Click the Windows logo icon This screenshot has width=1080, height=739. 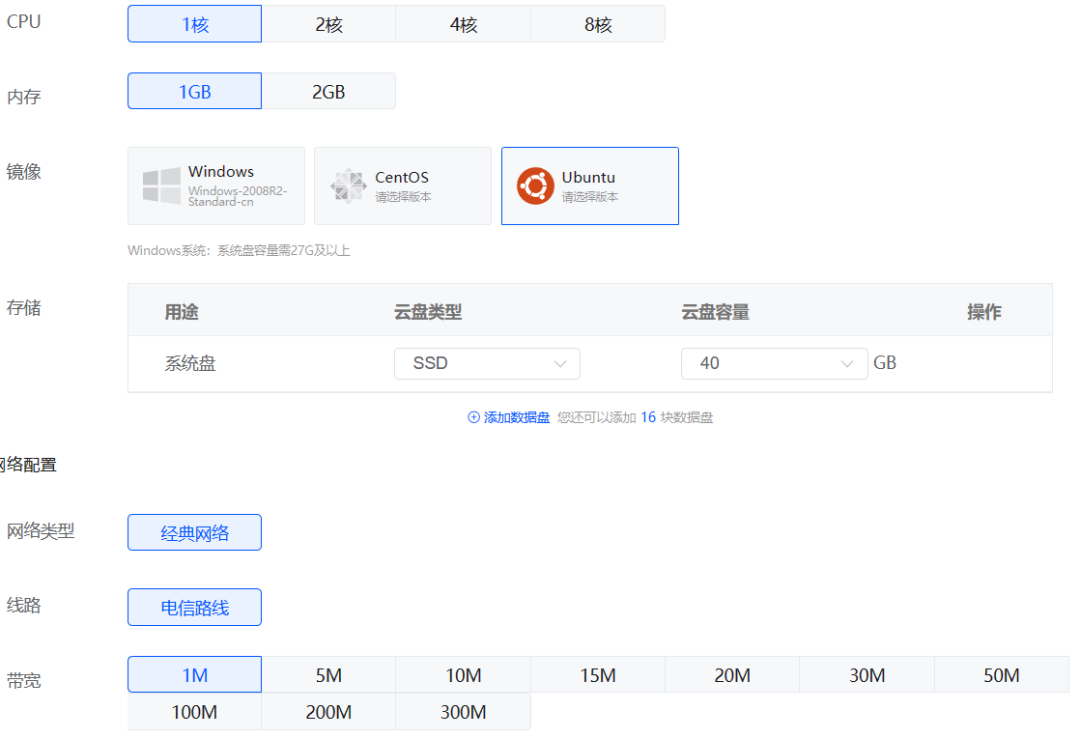pyautogui.click(x=162, y=186)
